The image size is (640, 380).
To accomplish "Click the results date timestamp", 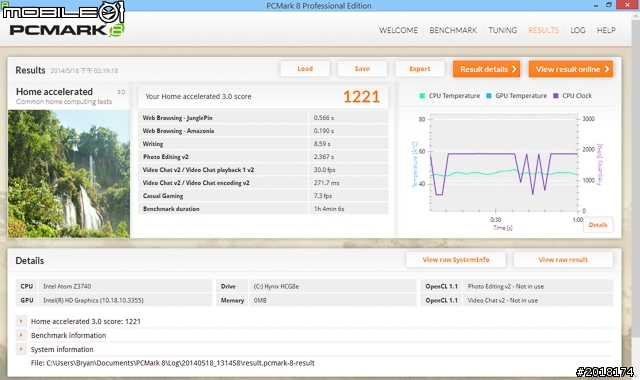I will 84,71.
